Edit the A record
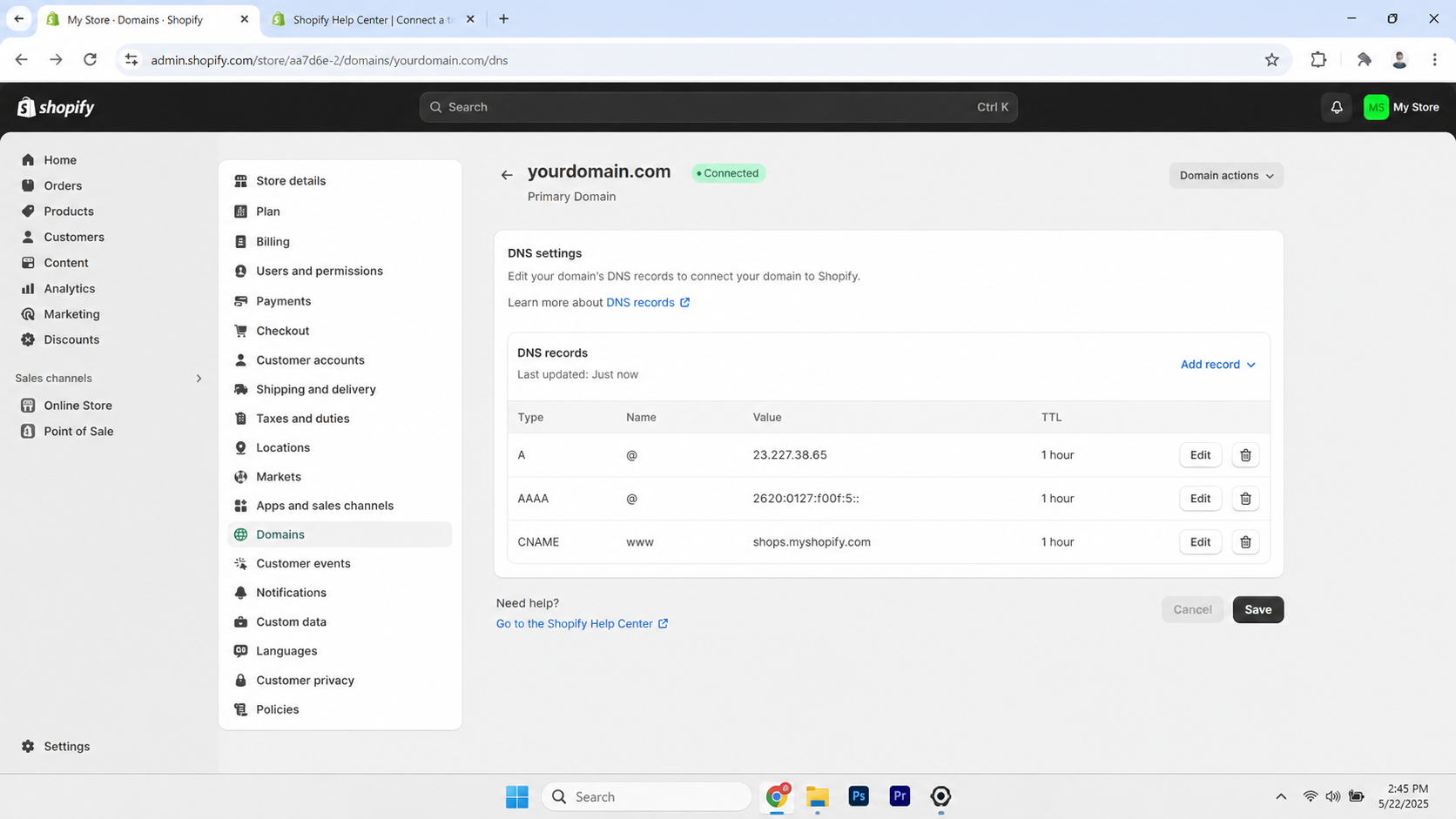 click(x=1200, y=455)
